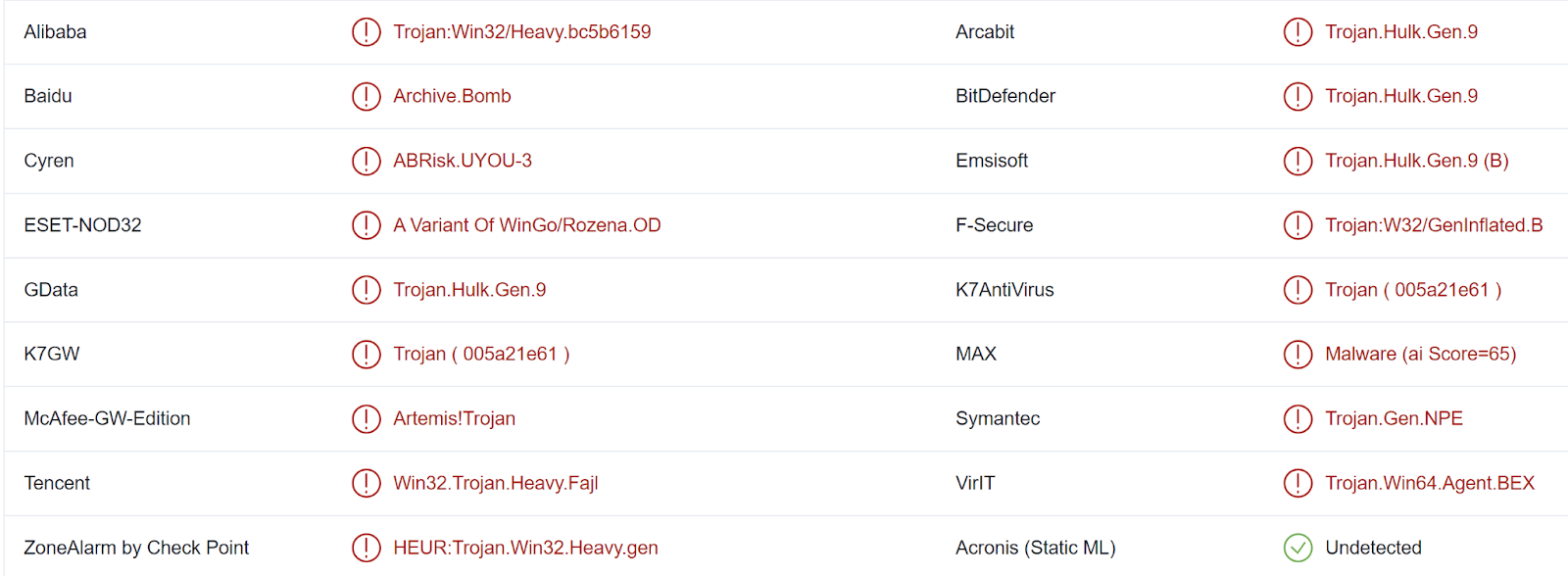Click the alert icon next to Malware (ai Score=65)
The image size is (1568, 576).
tap(1298, 354)
